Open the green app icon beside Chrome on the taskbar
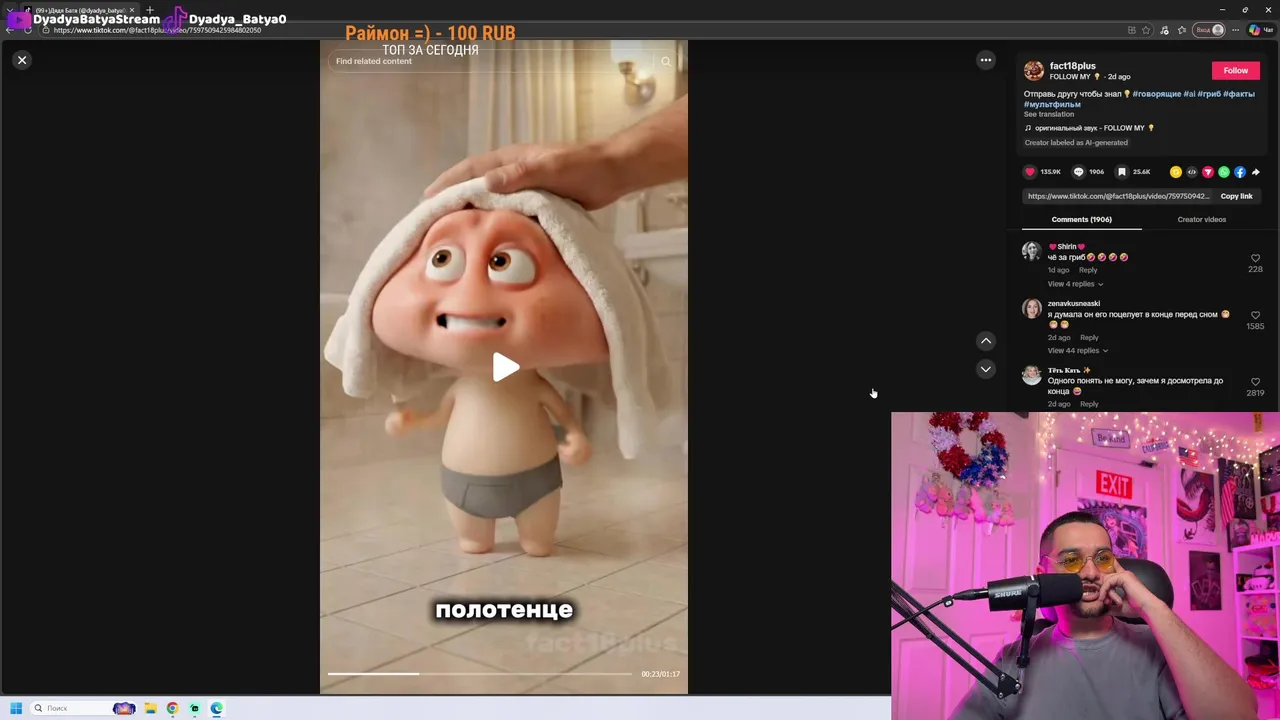Image resolution: width=1280 pixels, height=720 pixels. click(x=195, y=708)
